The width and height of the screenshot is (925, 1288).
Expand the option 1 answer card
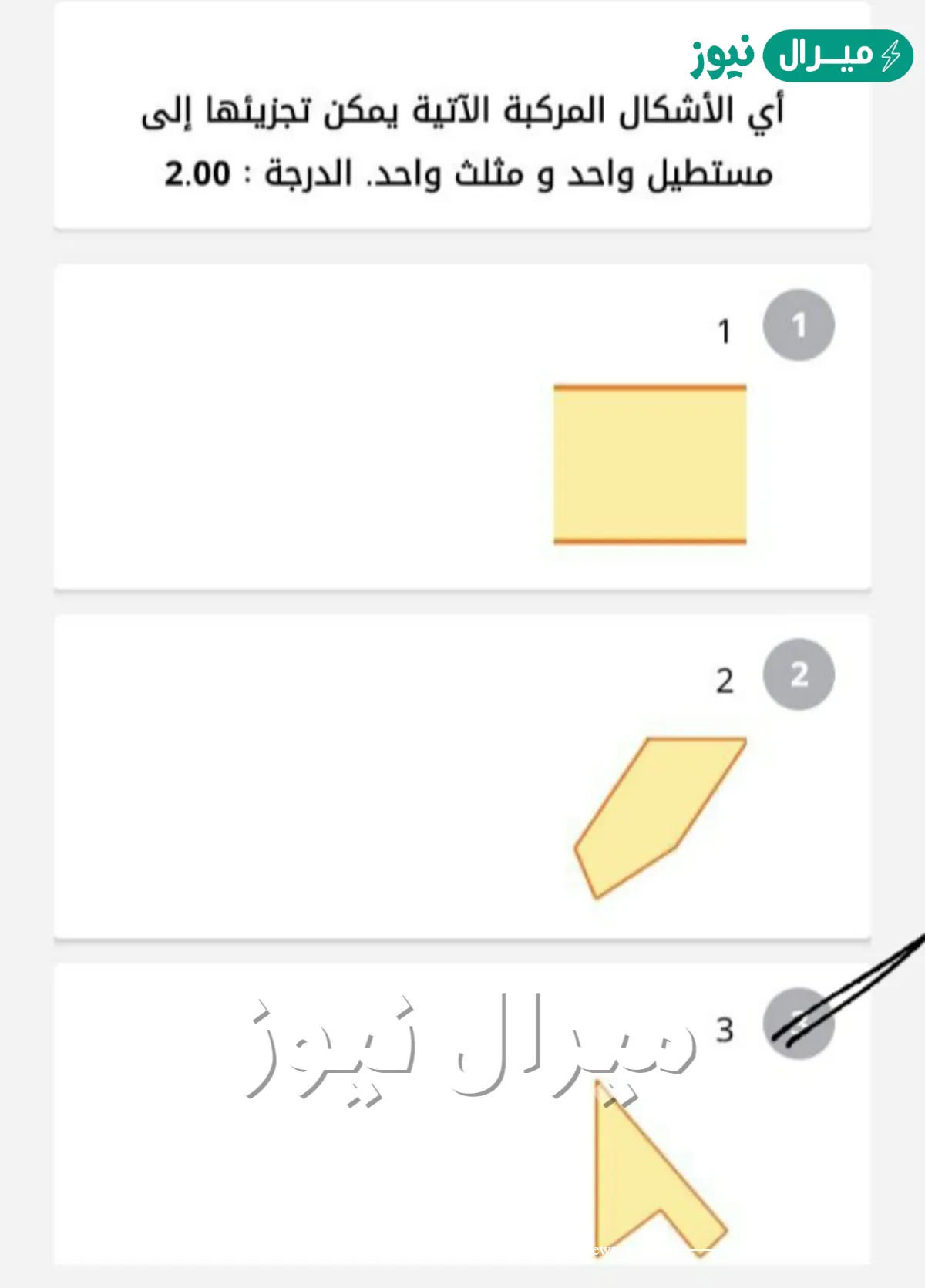462,426
